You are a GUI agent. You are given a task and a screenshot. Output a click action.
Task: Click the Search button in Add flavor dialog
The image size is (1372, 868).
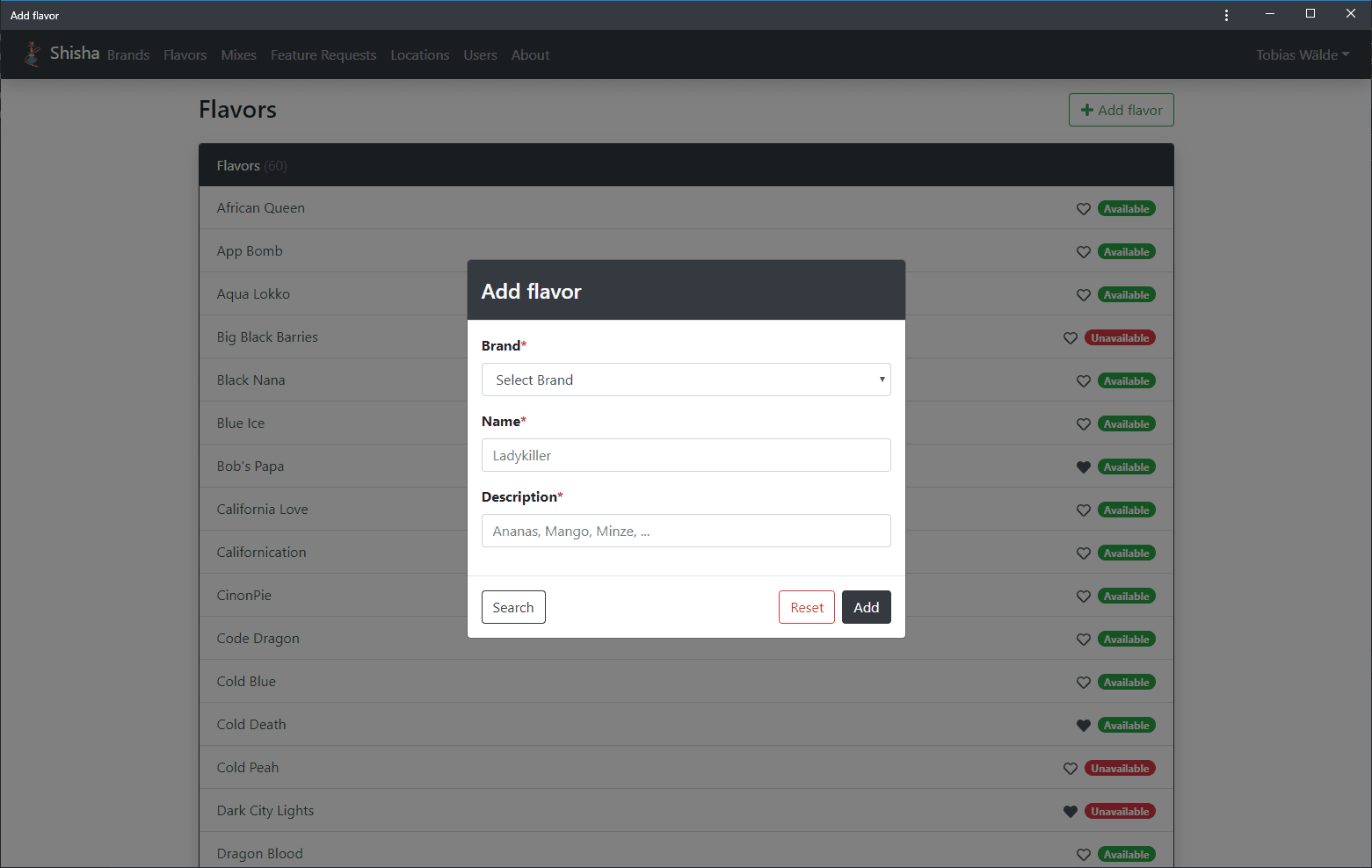coord(513,607)
